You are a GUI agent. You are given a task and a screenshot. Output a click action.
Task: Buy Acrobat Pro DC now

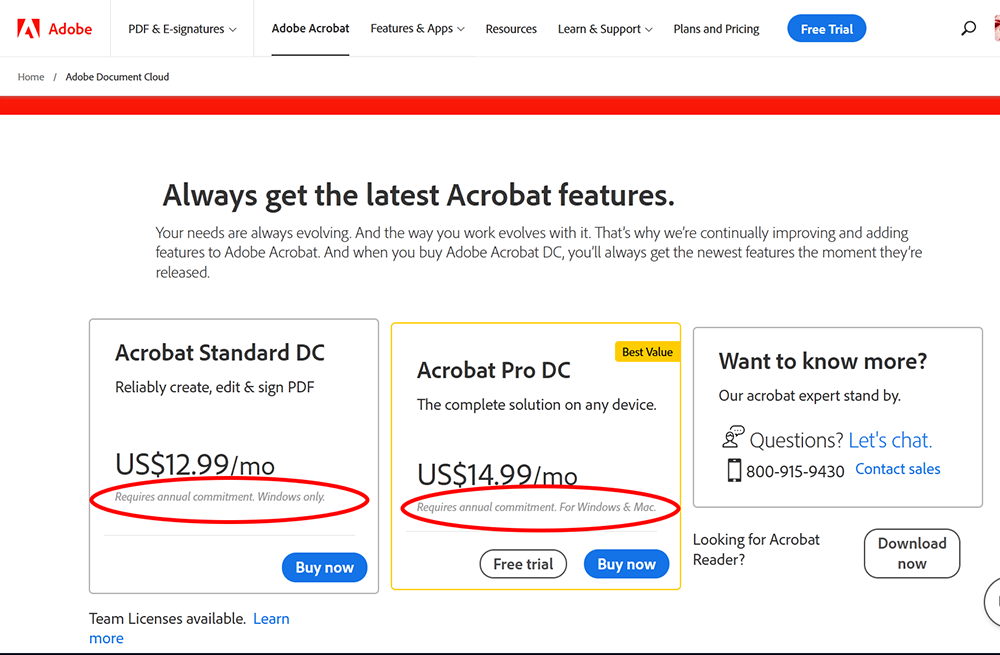pos(626,563)
